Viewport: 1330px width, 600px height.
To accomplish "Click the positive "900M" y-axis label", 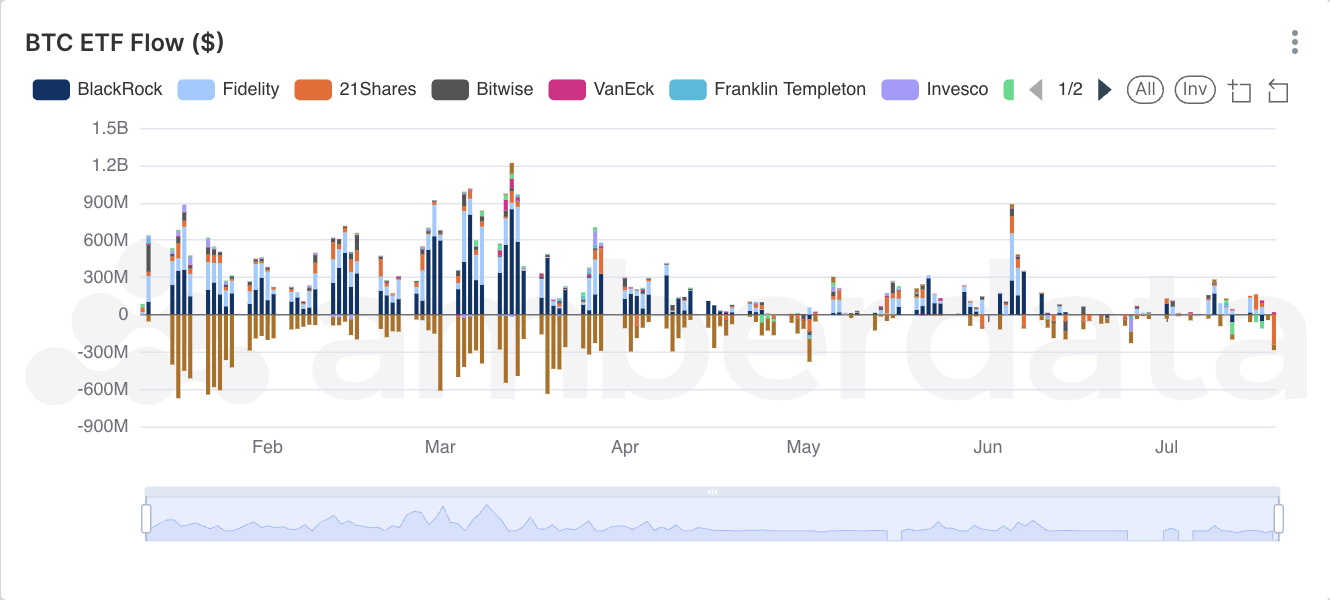I will click(105, 203).
